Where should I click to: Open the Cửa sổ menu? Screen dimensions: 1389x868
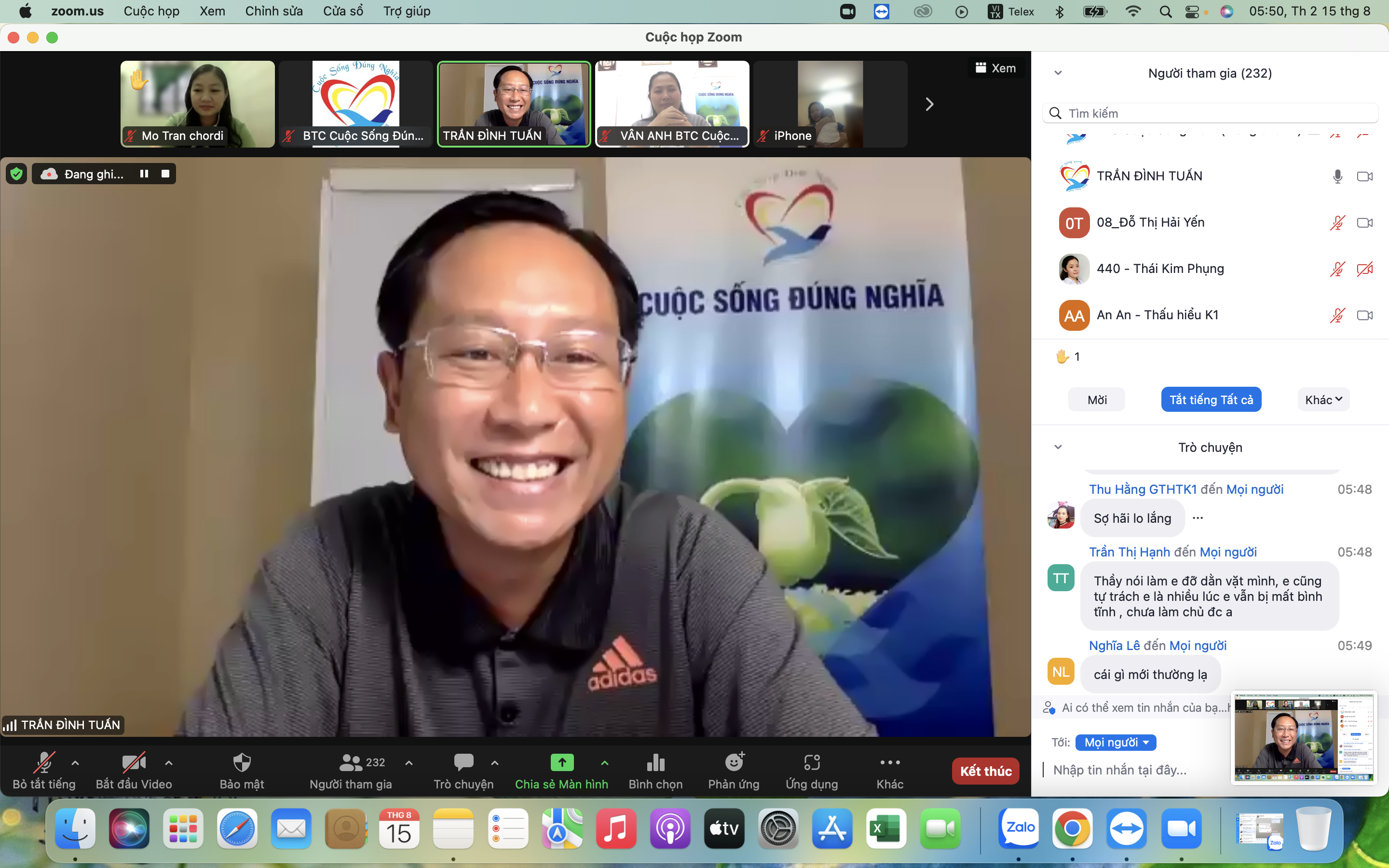pyautogui.click(x=342, y=12)
